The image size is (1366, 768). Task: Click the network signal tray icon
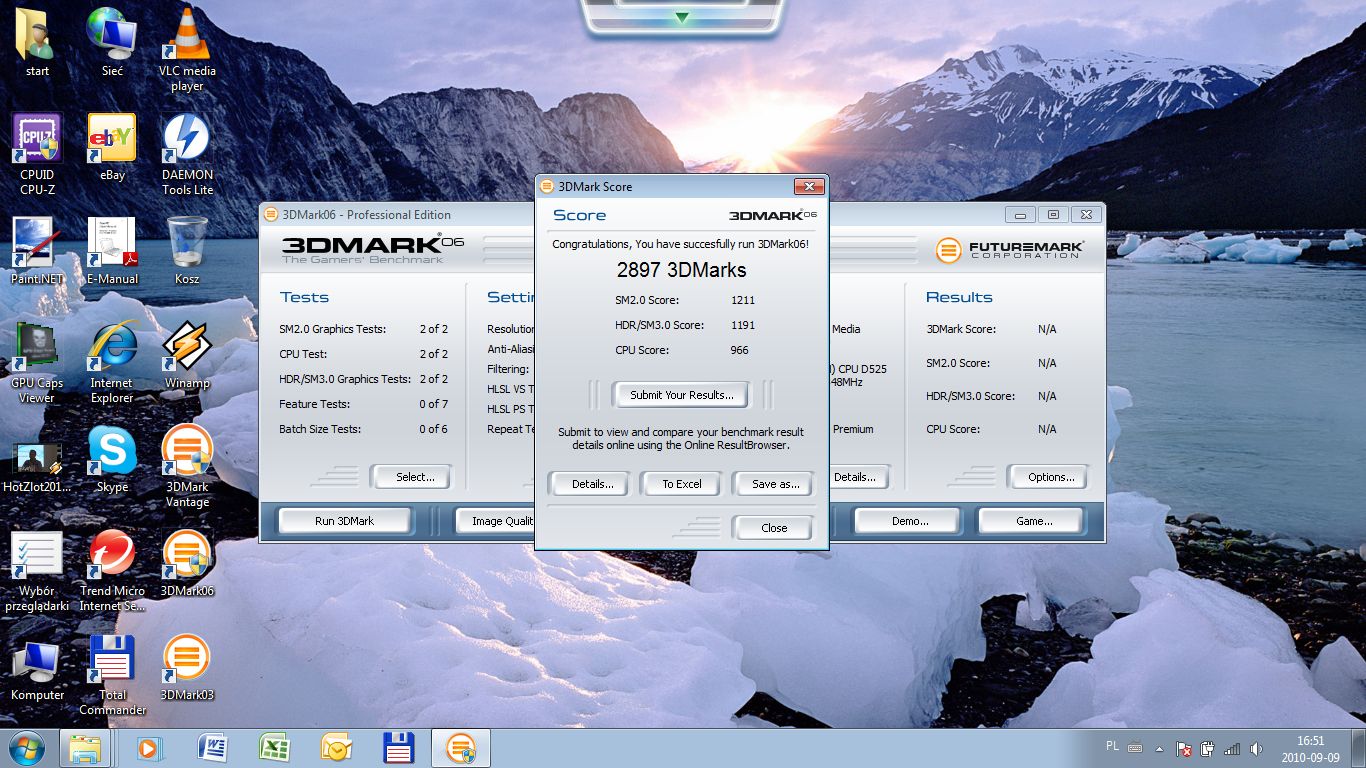(1232, 749)
